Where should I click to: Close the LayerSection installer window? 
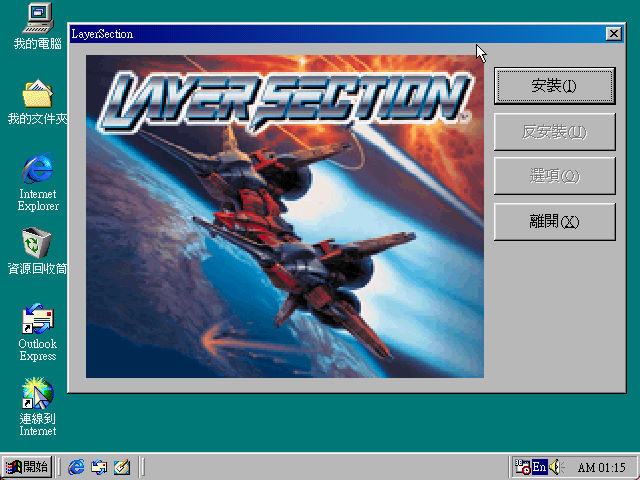coord(613,33)
